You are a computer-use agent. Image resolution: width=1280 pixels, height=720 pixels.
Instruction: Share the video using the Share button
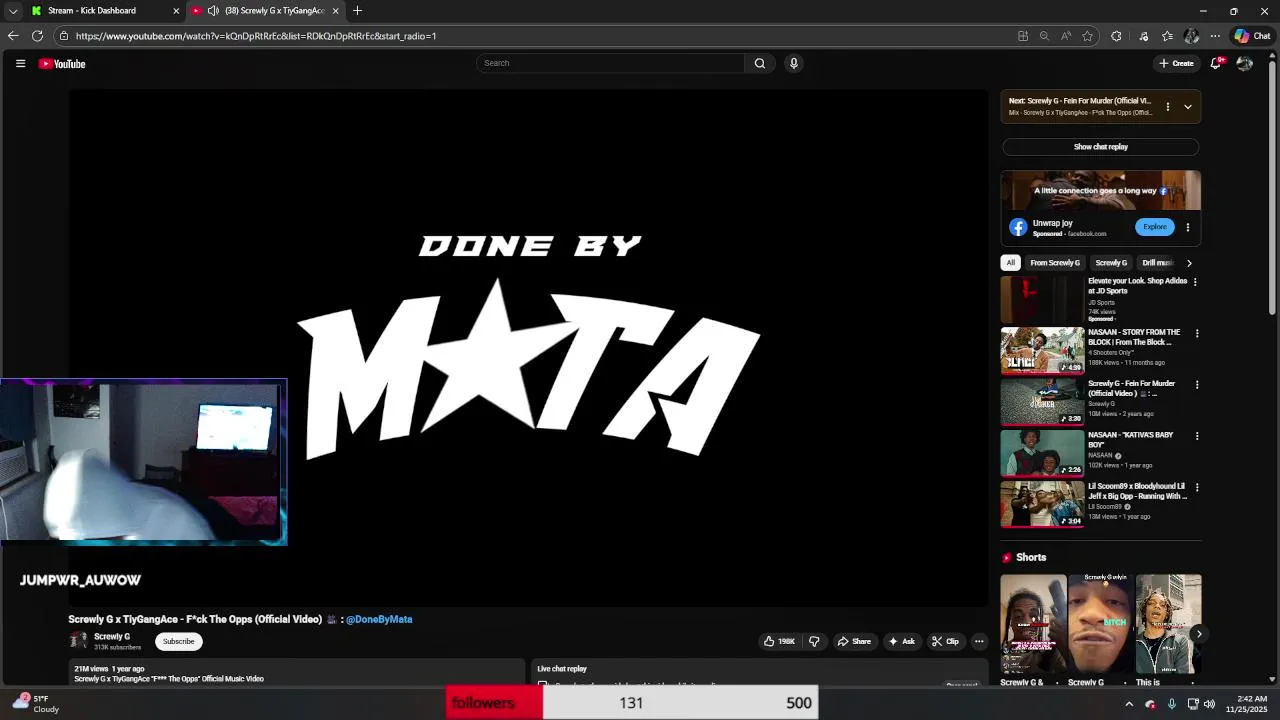pyautogui.click(x=854, y=641)
